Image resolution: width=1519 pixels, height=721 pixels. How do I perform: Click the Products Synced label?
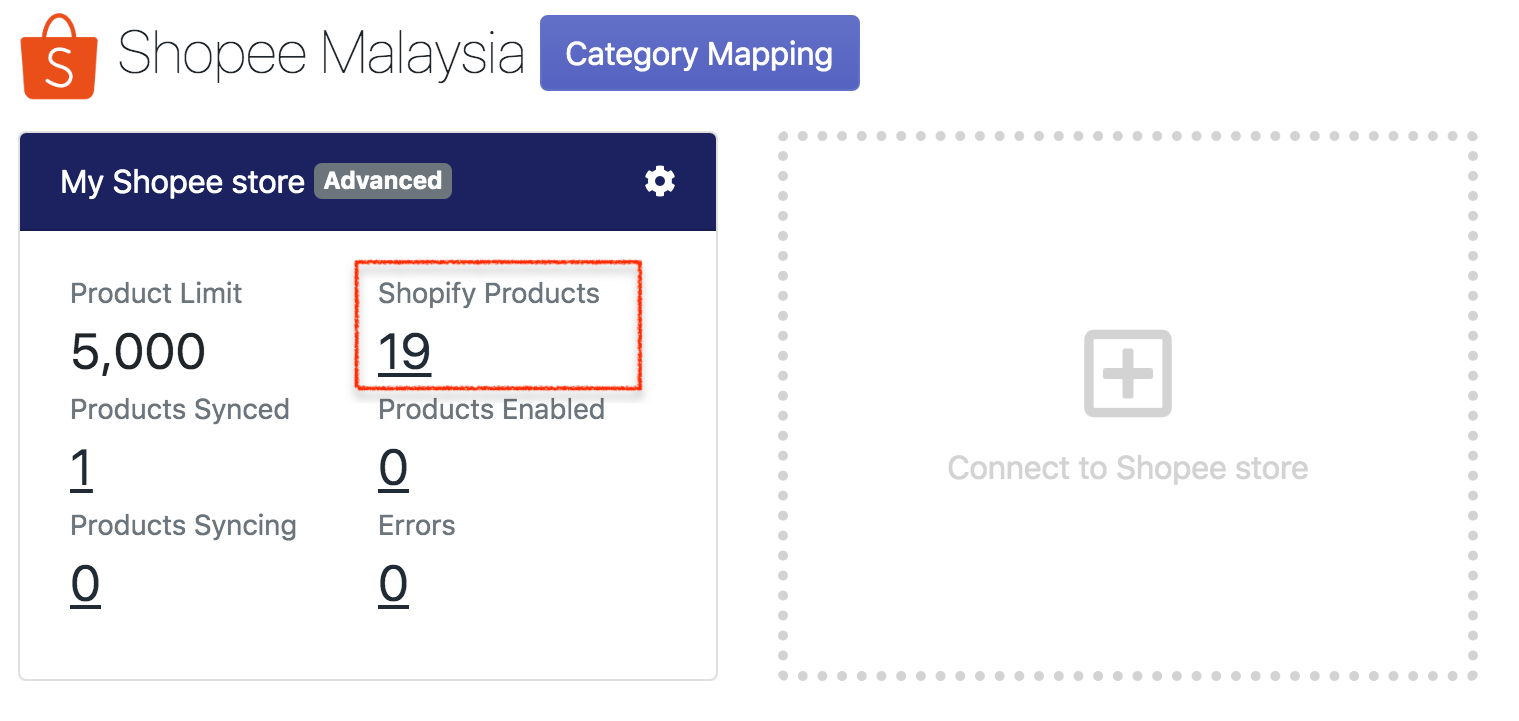point(180,410)
